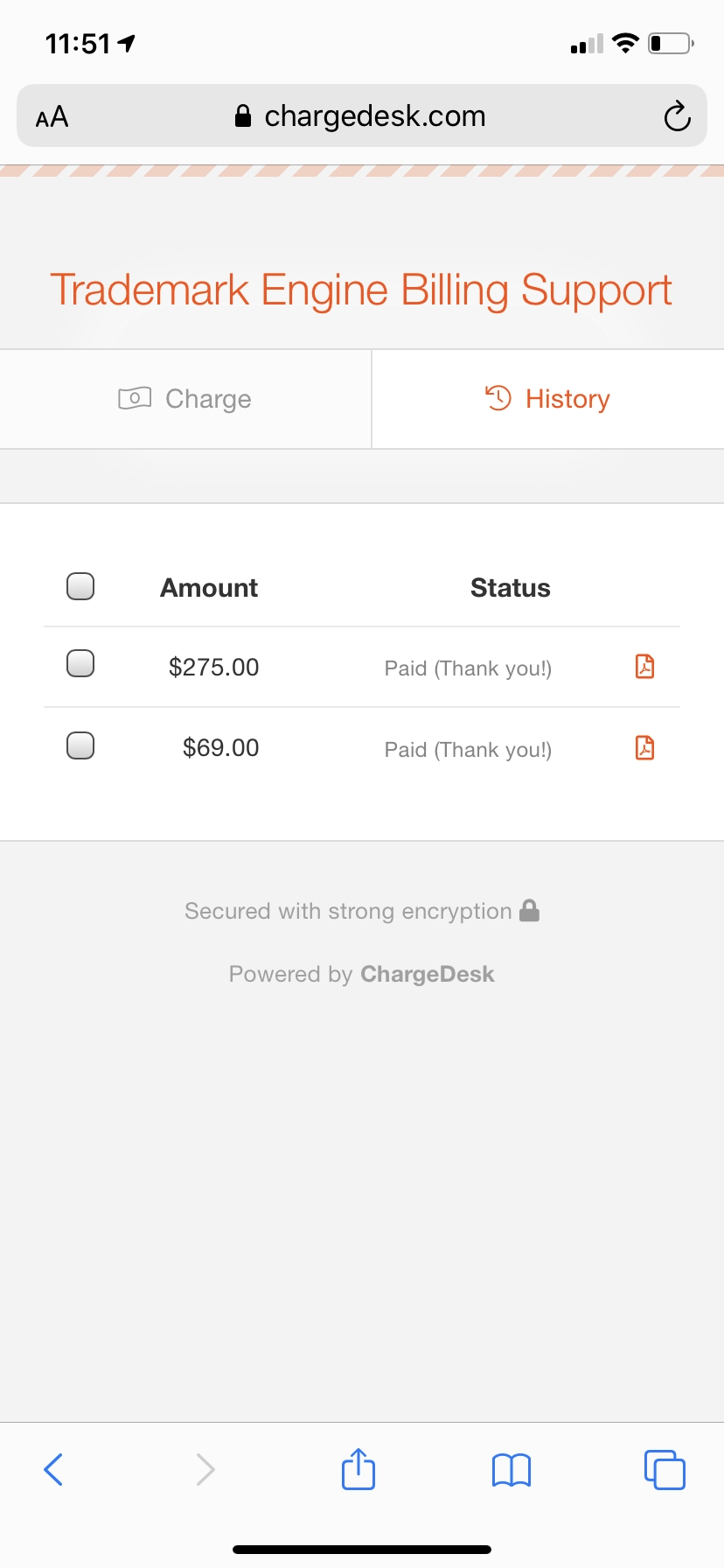Click the Trademark Engine Billing Support heading

(361, 290)
